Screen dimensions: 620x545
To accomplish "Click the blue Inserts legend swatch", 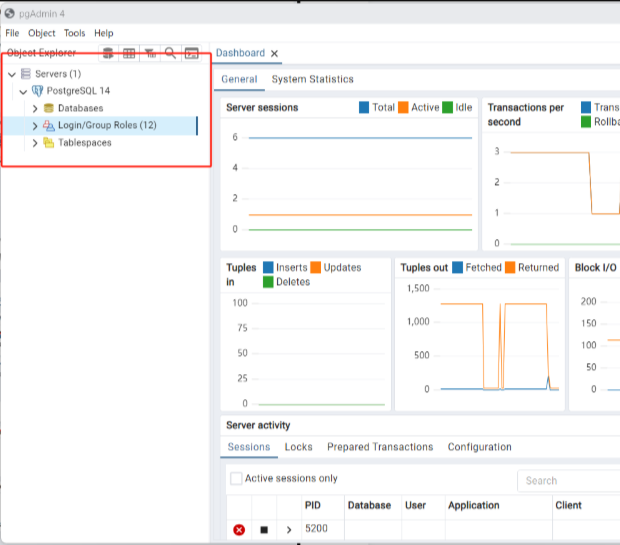I will [268, 267].
